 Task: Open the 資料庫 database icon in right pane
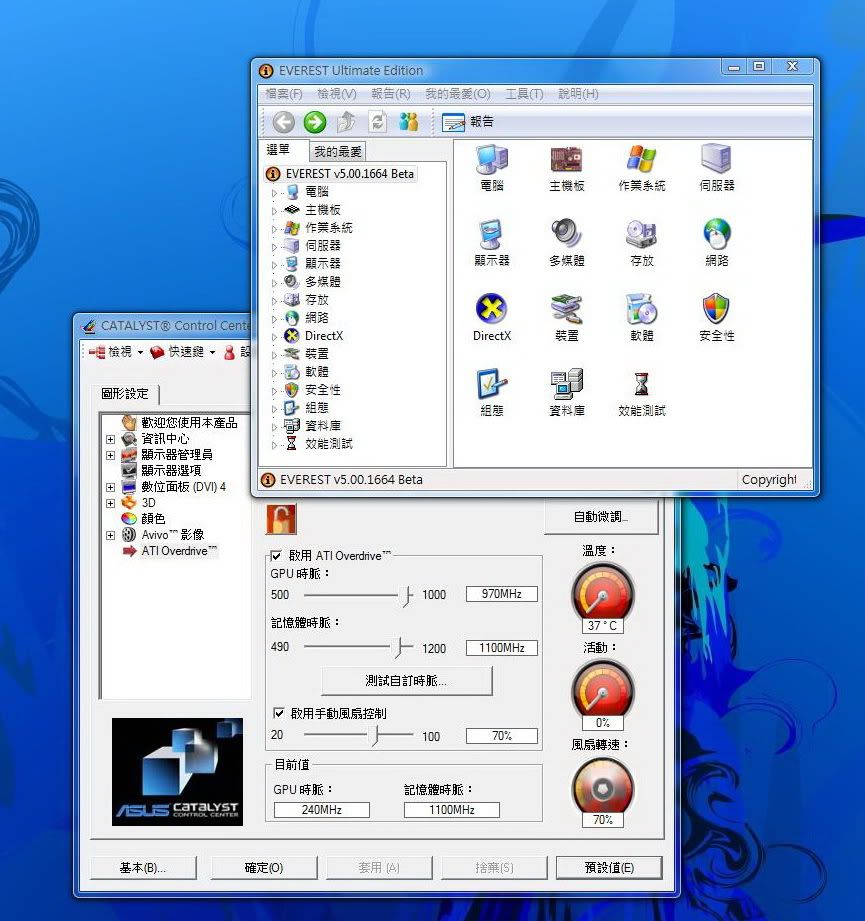click(567, 392)
